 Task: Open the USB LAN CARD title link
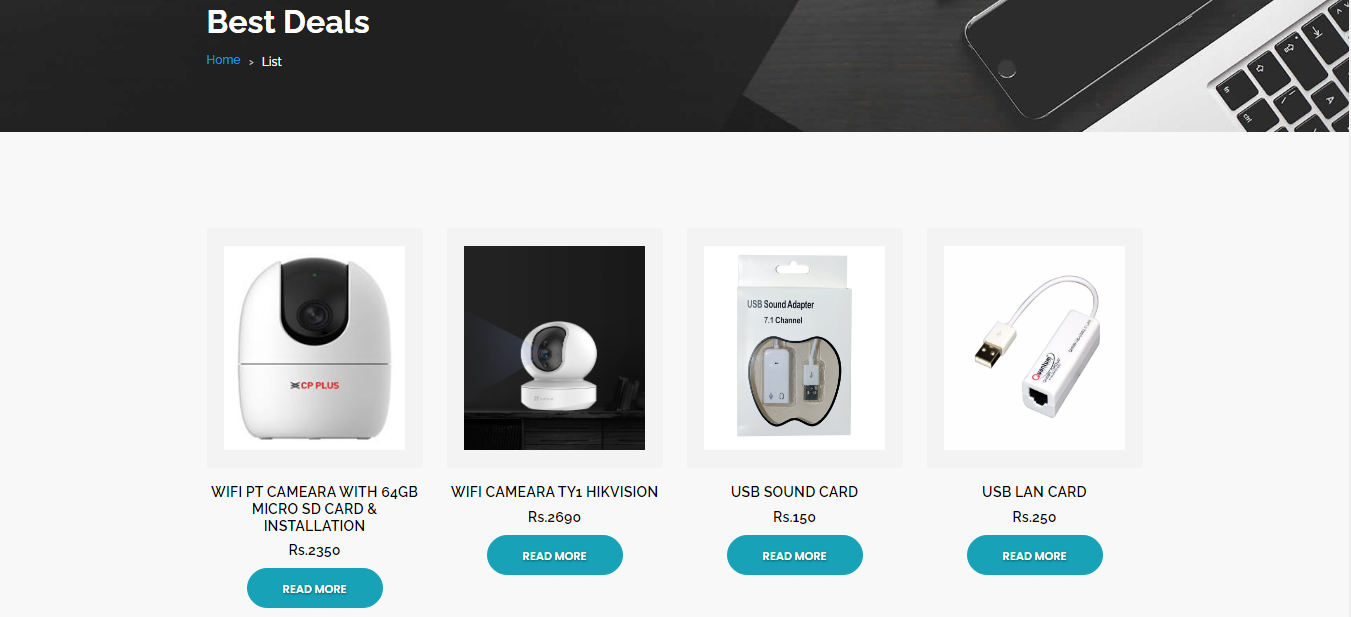1034,492
